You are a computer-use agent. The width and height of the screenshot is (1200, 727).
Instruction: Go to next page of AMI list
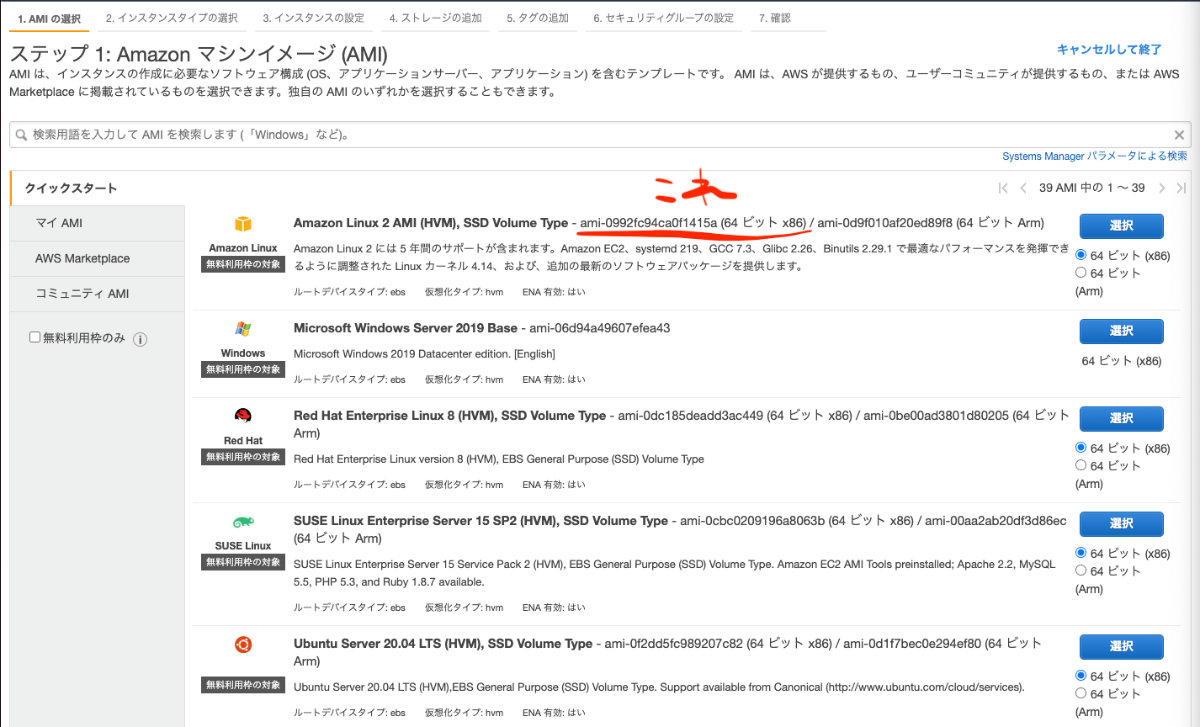point(1162,188)
